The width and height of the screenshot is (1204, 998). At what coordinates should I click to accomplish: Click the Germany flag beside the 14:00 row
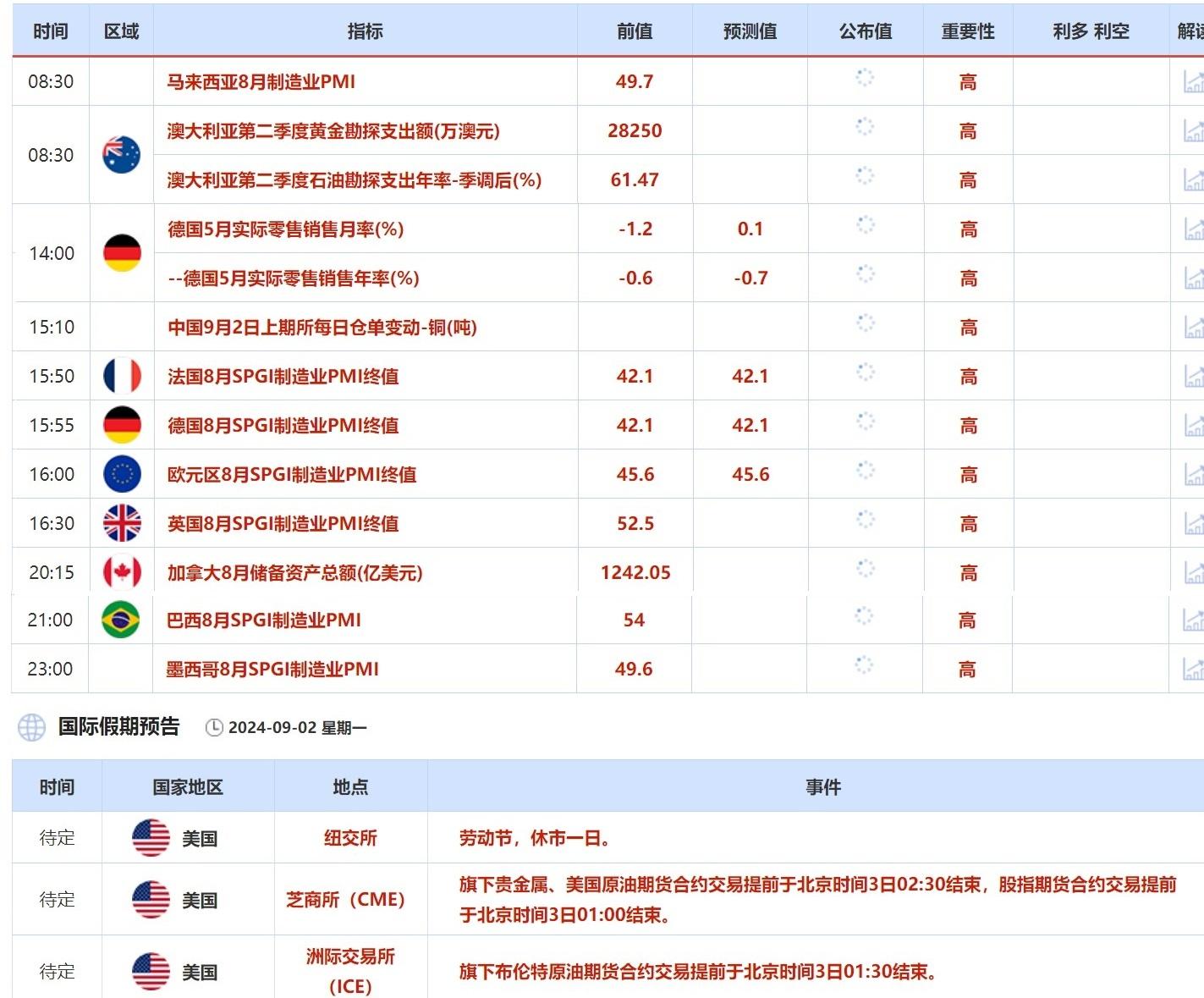point(121,253)
